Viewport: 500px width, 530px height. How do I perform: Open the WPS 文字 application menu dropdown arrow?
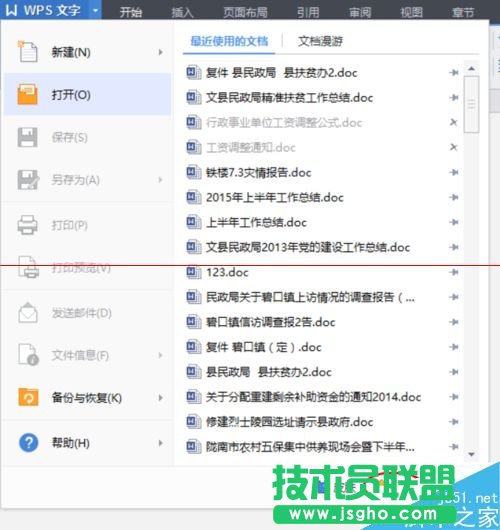(95, 10)
